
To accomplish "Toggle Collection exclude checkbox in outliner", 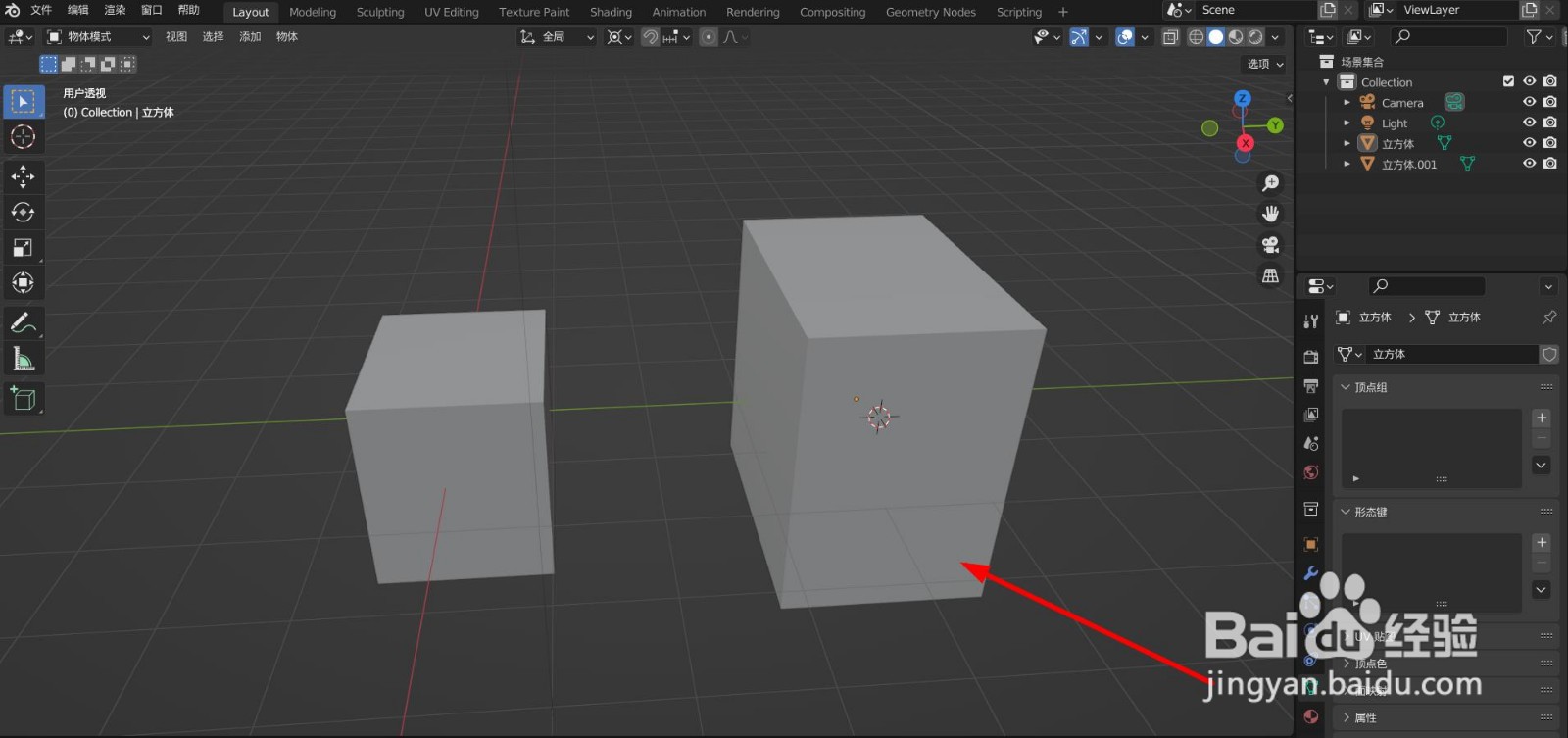I will click(x=1508, y=81).
